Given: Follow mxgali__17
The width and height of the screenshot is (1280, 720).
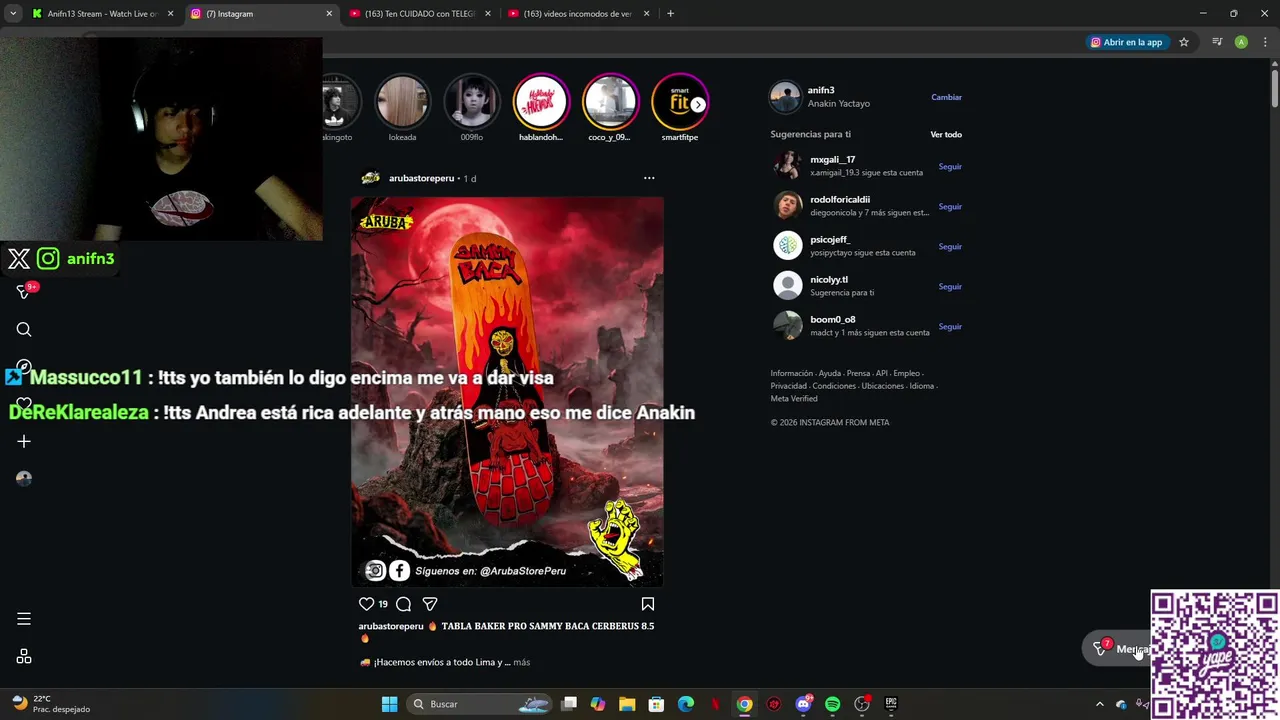Looking at the screenshot, I should (950, 167).
